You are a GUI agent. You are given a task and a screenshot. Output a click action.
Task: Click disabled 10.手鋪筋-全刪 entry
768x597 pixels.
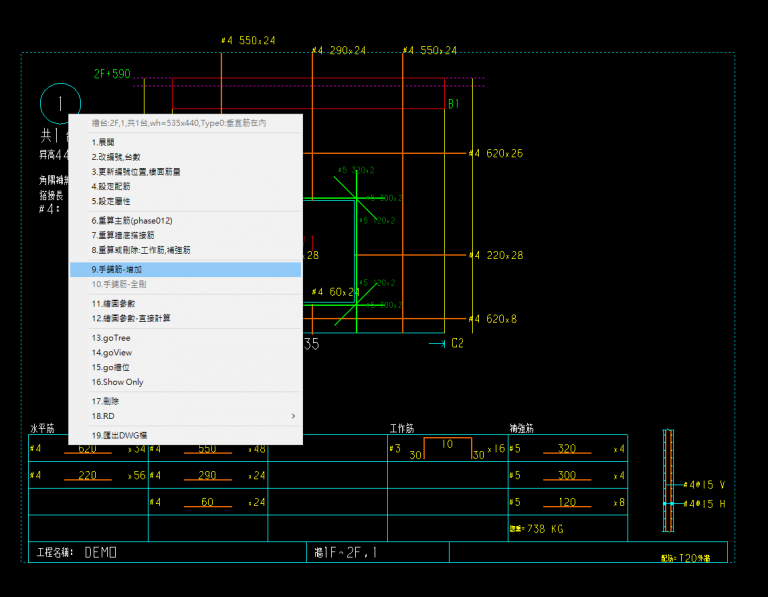(x=186, y=284)
